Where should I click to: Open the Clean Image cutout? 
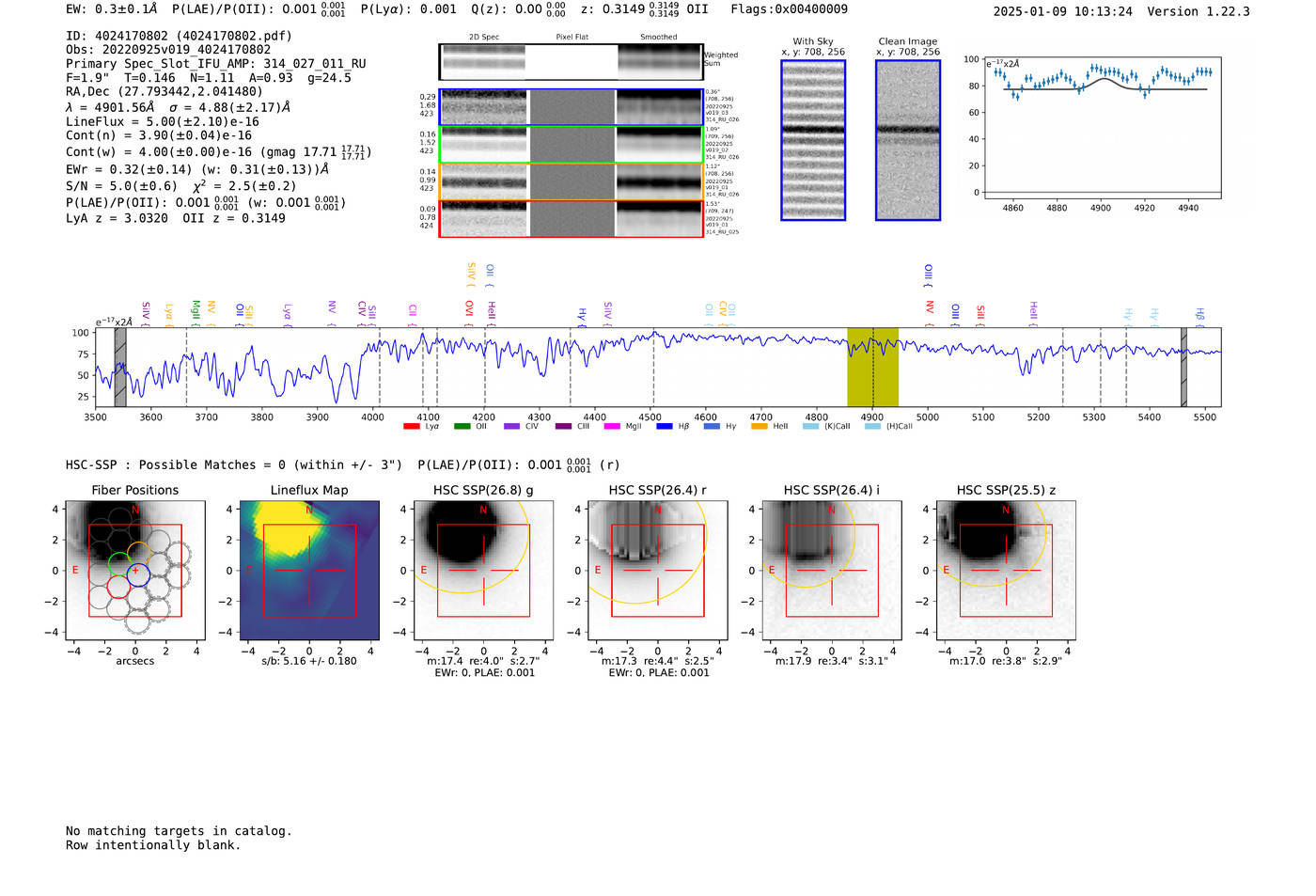click(908, 140)
